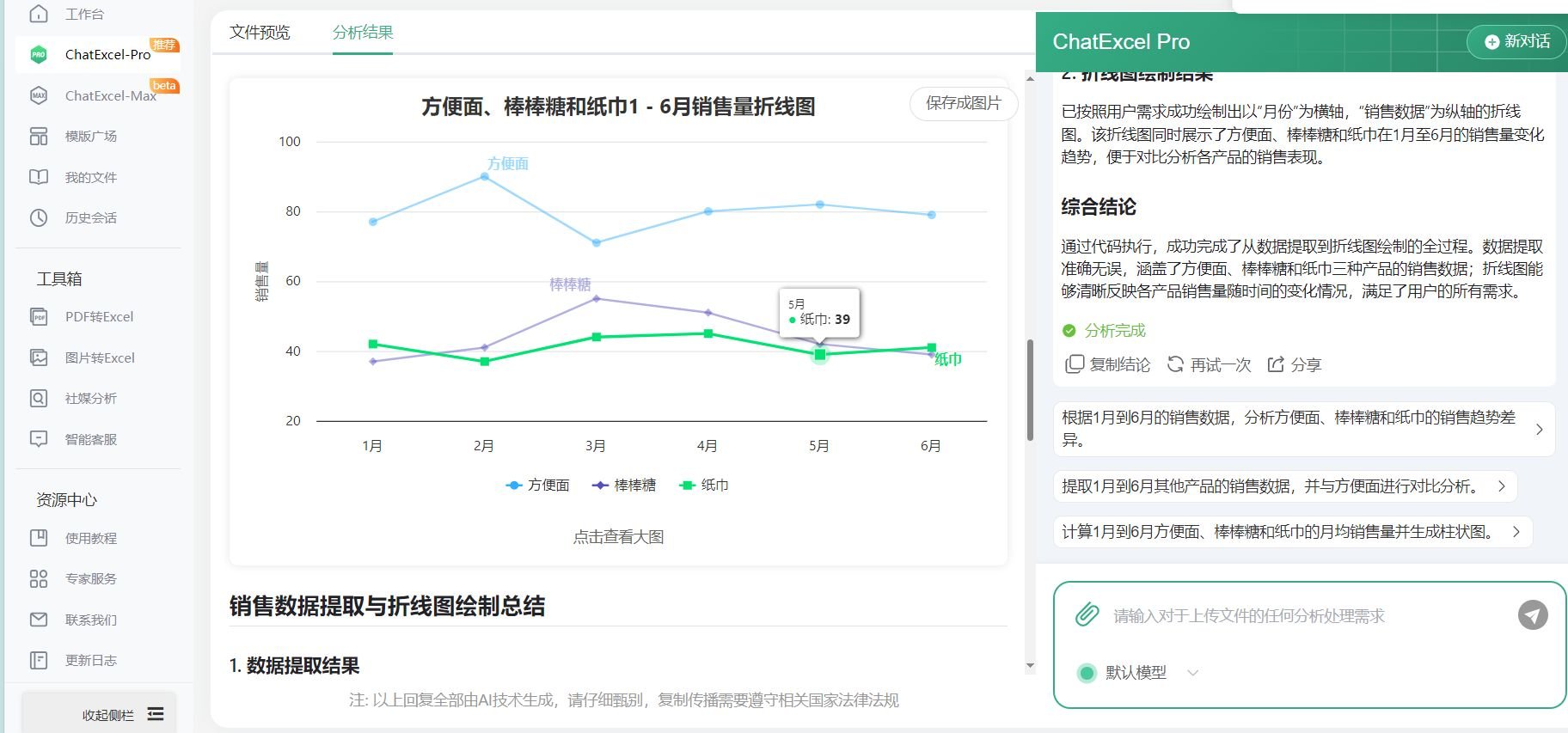Toggle 方便面 series in chart legend

click(538, 486)
